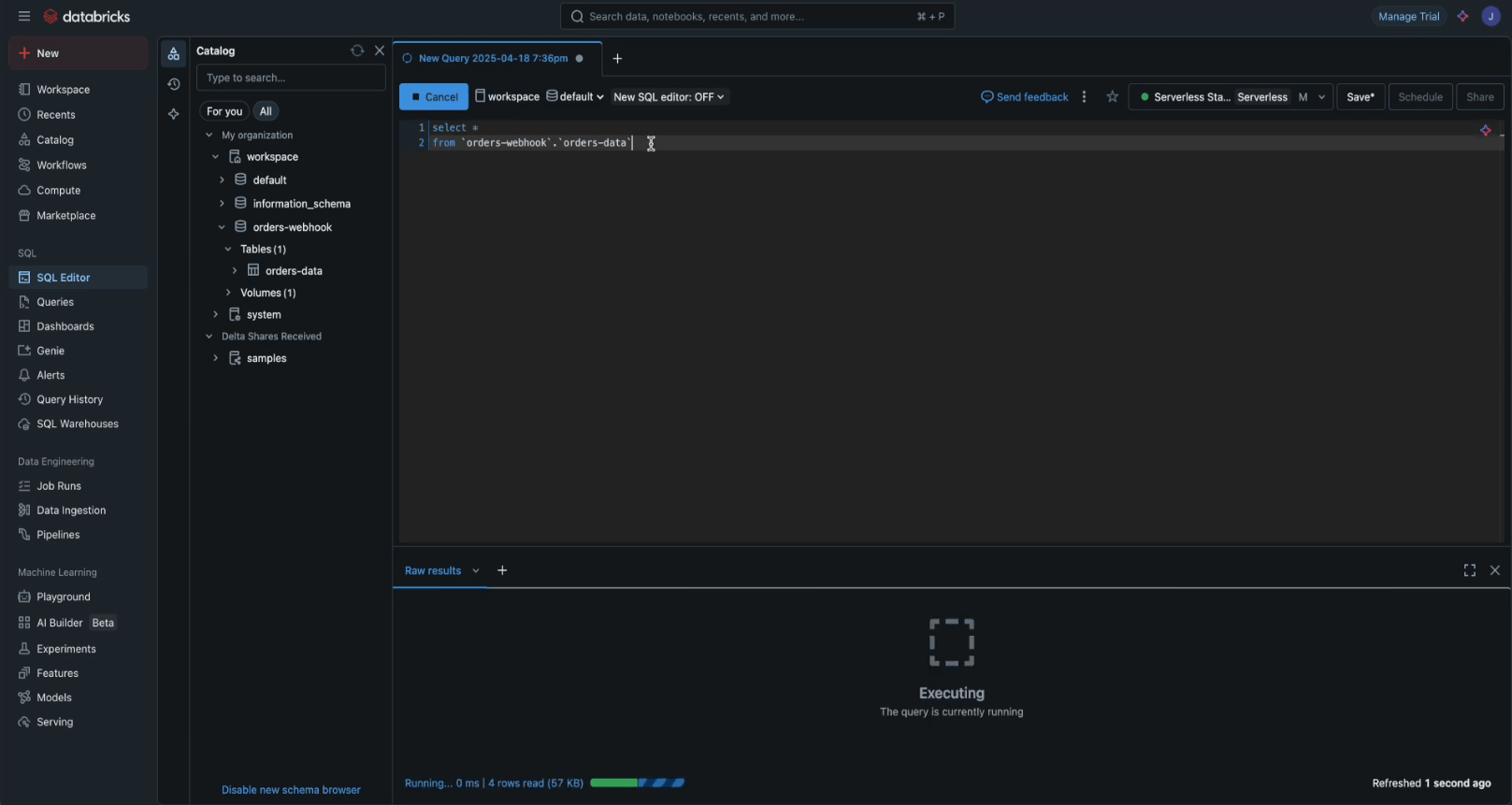
Task: Collapse the Tables (1) group
Action: point(228,250)
